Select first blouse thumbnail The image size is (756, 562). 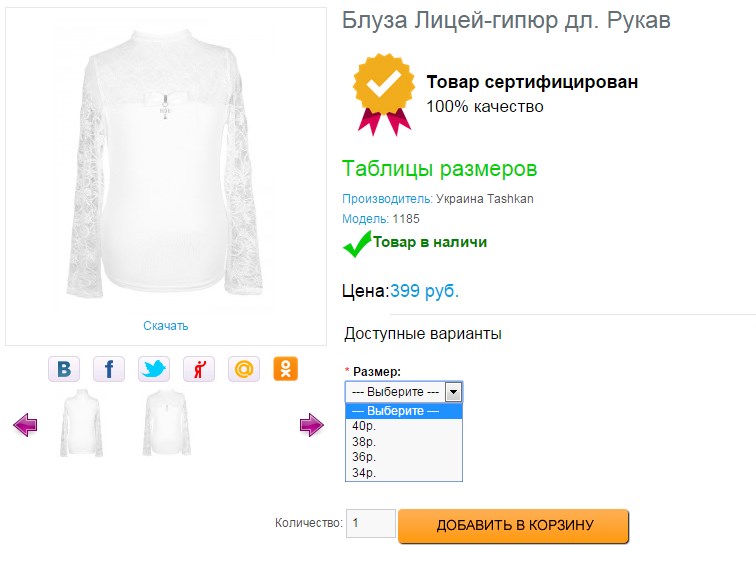(81, 424)
